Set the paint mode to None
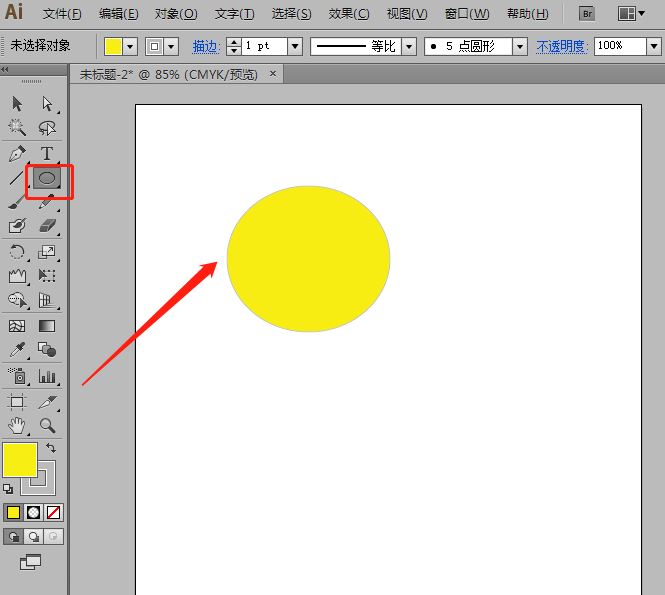 click(54, 512)
